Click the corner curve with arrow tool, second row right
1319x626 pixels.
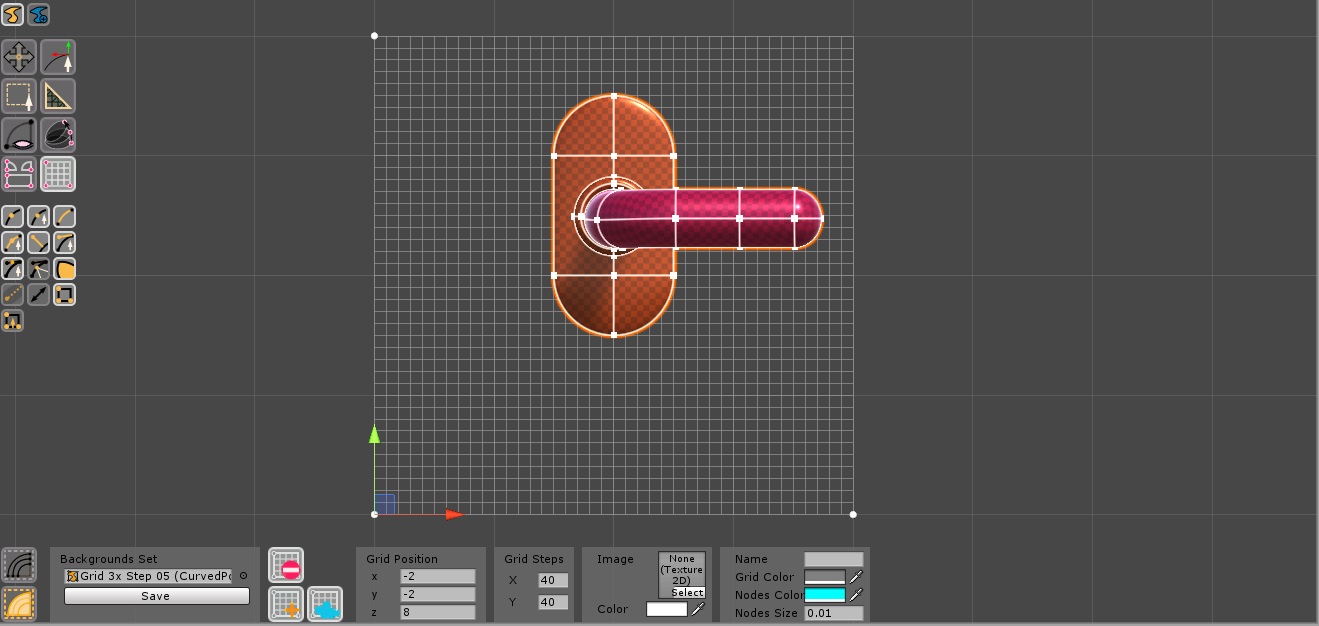(x=64, y=243)
